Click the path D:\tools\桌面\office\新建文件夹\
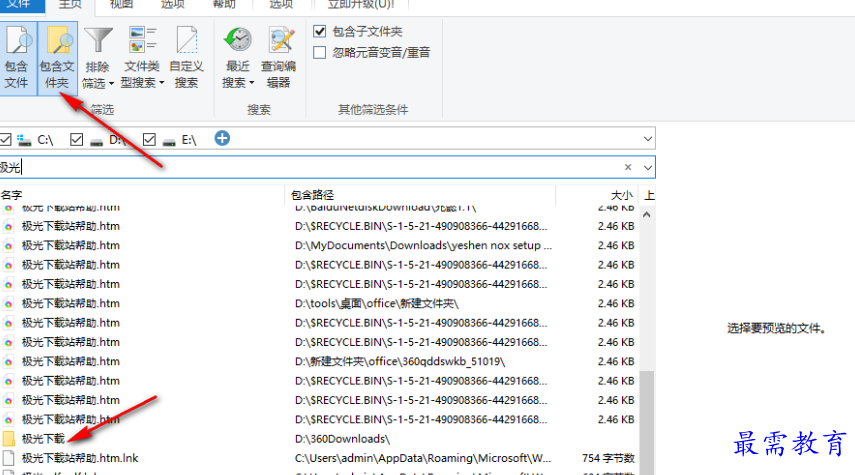Image resolution: width=855 pixels, height=475 pixels. 377,304
